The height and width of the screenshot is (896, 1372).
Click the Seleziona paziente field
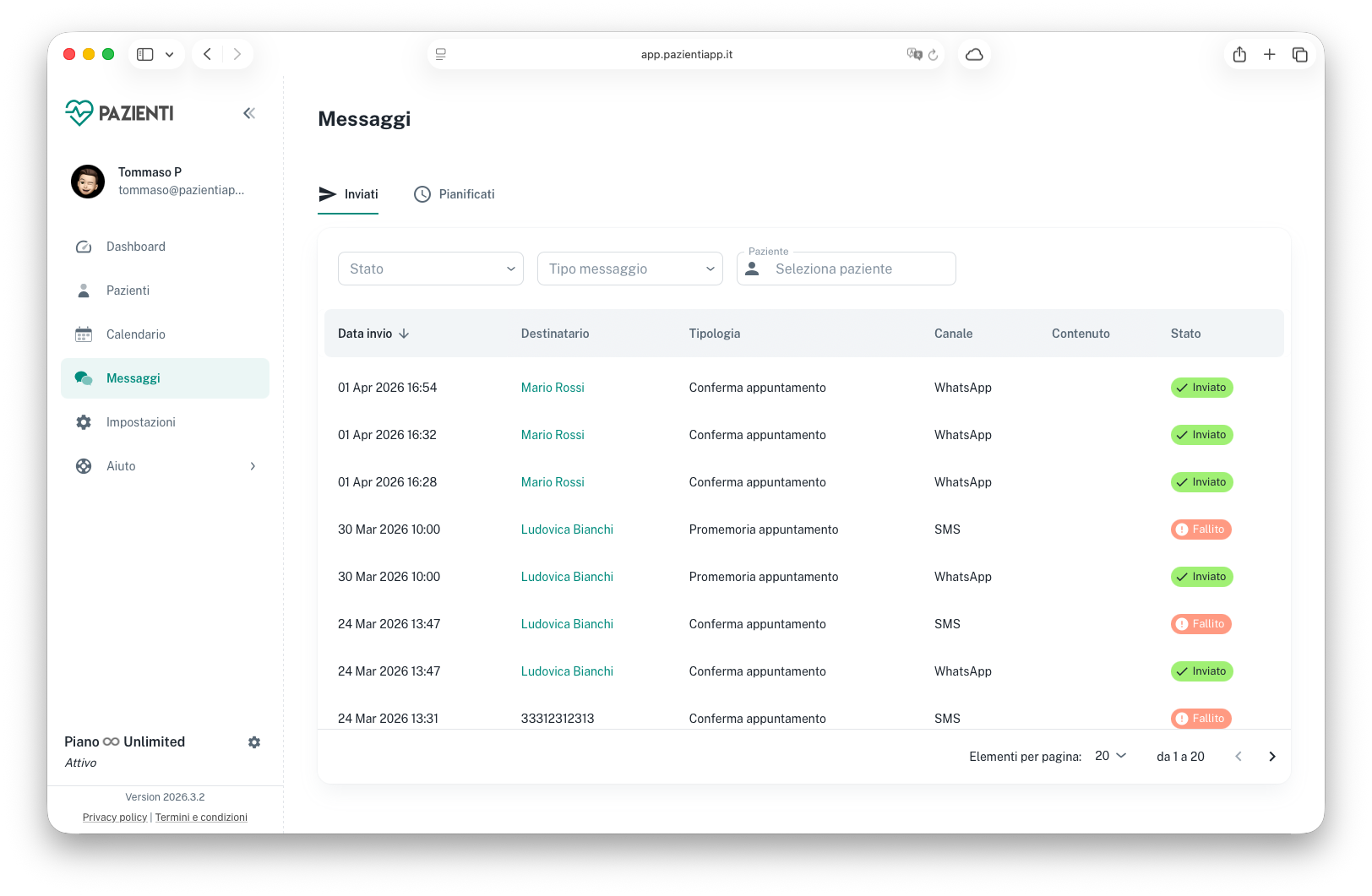click(853, 269)
